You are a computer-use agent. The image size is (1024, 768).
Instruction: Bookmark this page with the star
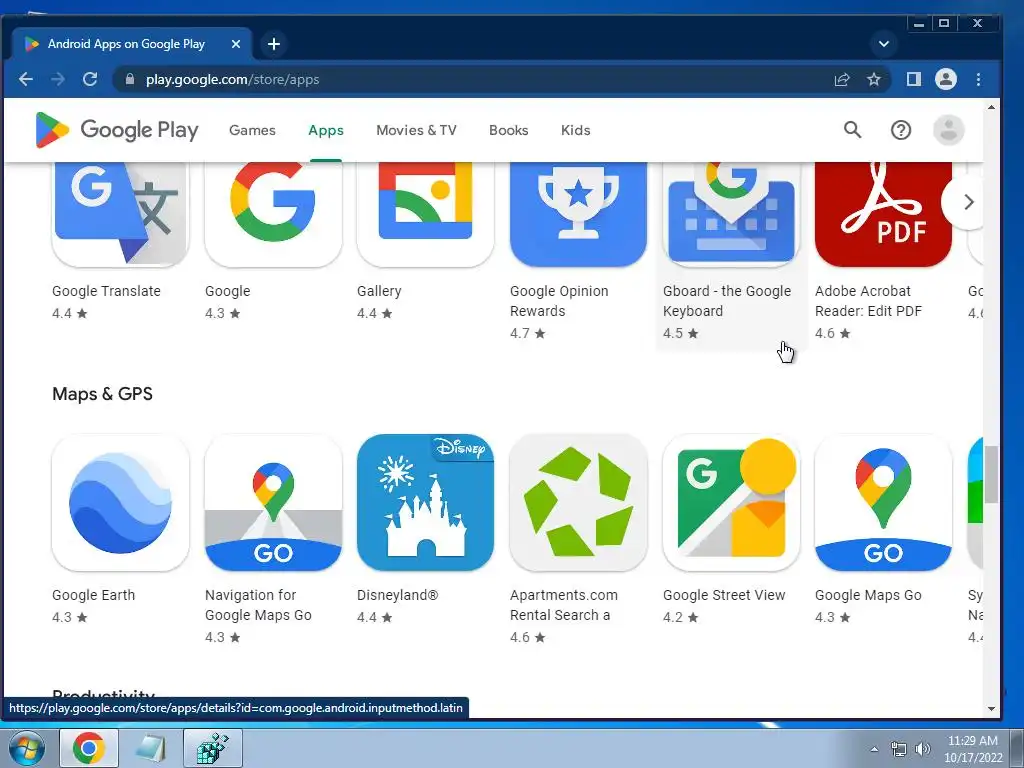point(874,80)
